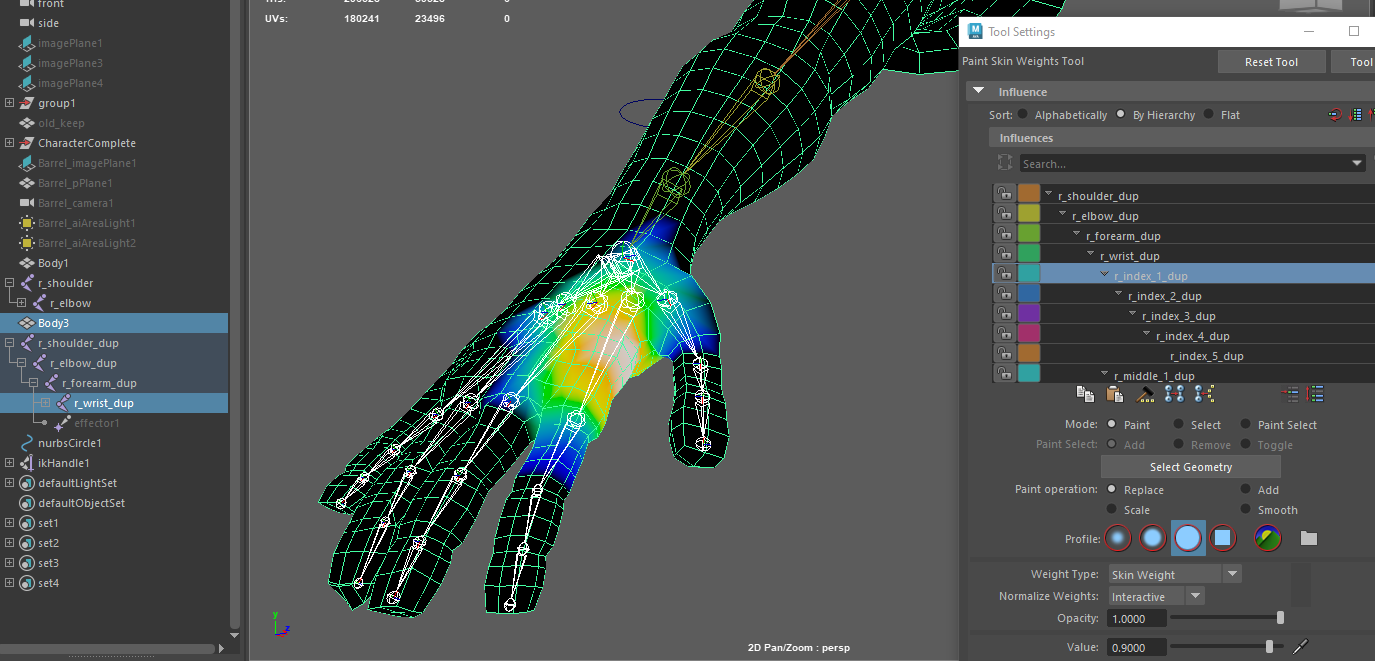Expand group1 in the Outliner

coord(10,103)
